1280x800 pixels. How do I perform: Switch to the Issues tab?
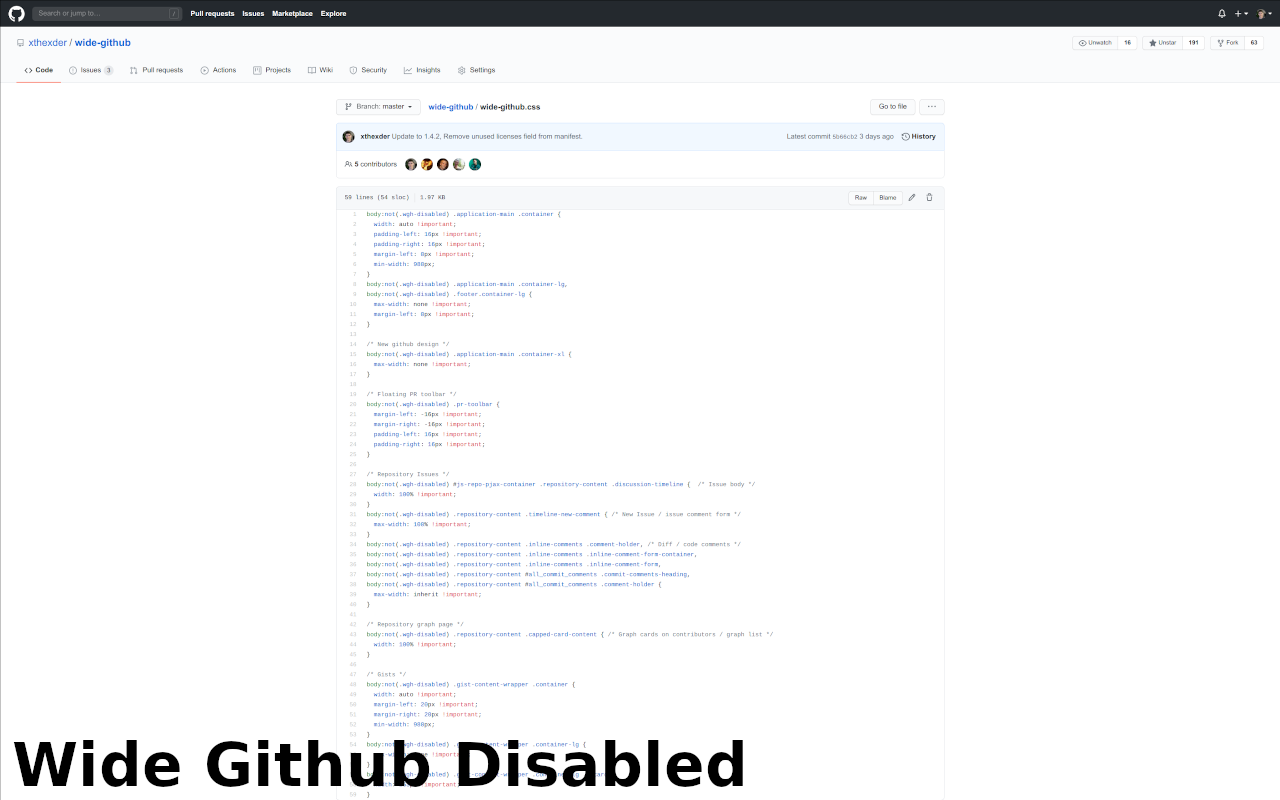[89, 70]
